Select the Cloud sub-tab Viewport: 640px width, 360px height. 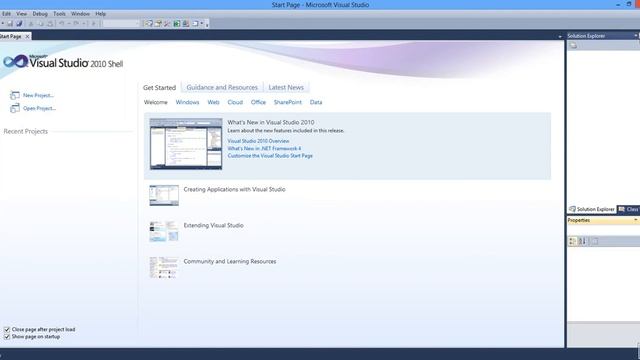pyautogui.click(x=235, y=102)
